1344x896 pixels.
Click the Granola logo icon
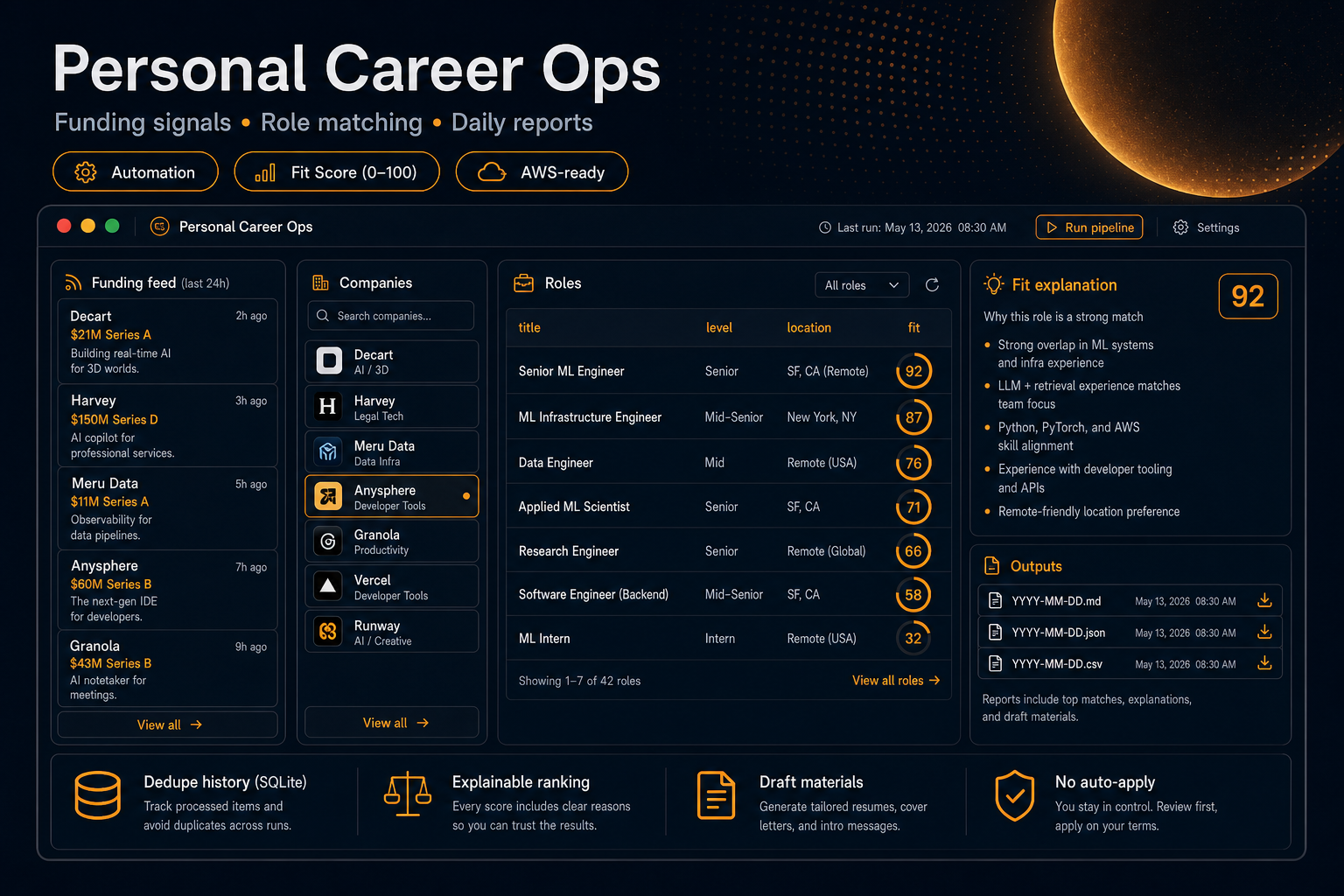(x=328, y=542)
